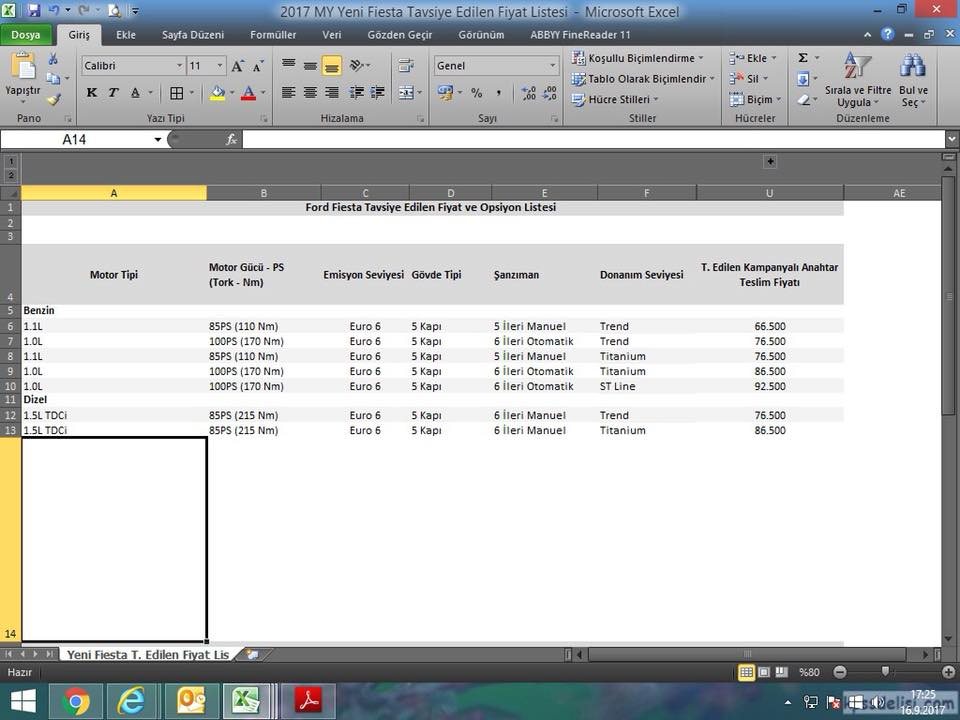Switch to the Gözden Geçir tab
This screenshot has height=720, width=960.
[x=400, y=35]
